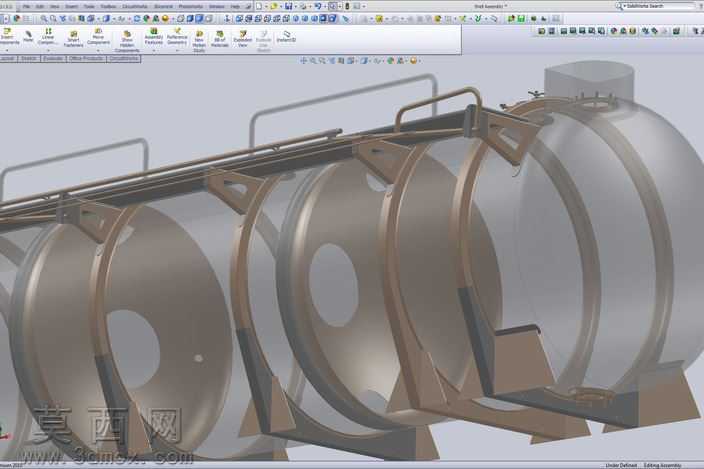The image size is (704, 469).
Task: Click Section View in heads-up toolbar
Action: tap(341, 61)
